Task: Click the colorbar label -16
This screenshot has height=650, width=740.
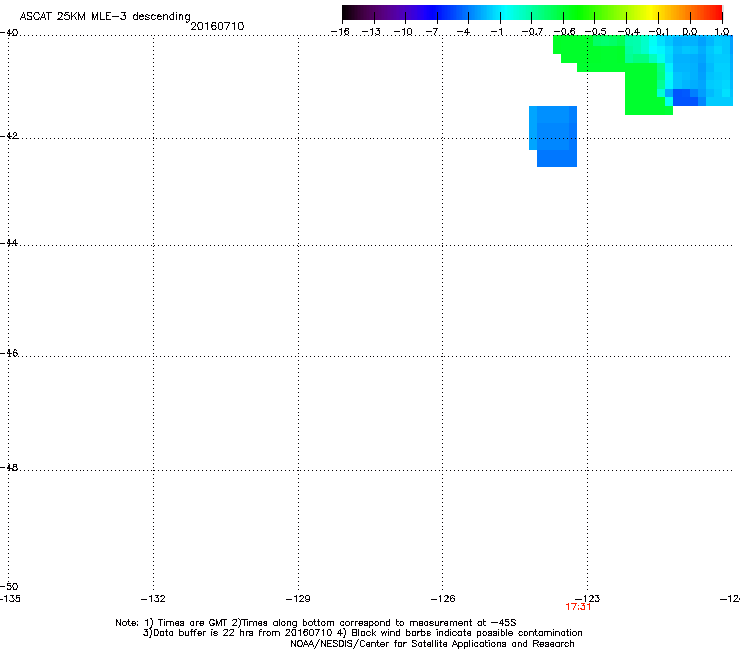Action: [340, 32]
